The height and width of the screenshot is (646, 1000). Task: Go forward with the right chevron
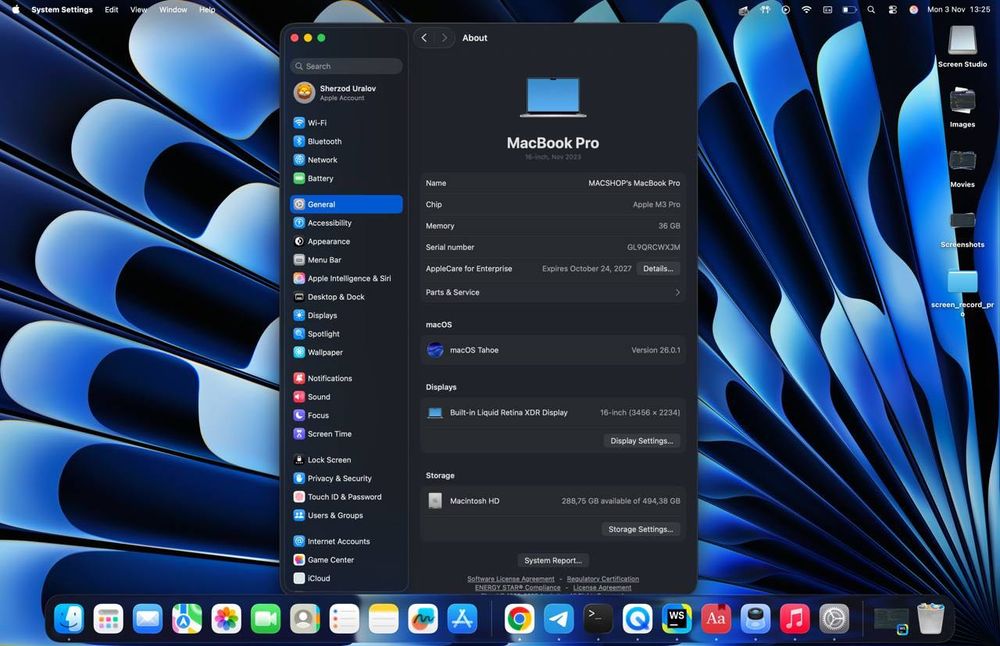coord(445,38)
